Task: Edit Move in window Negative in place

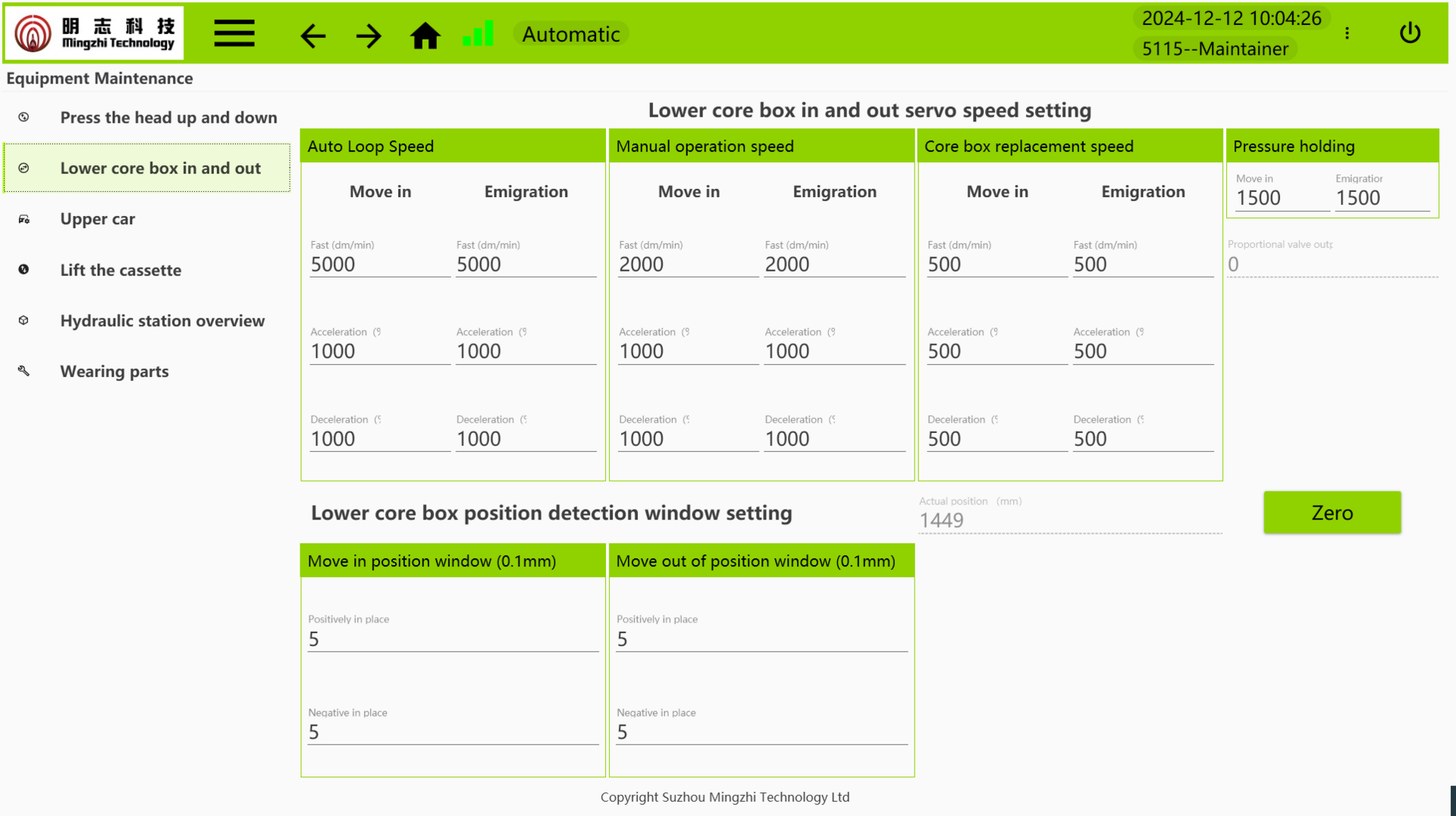Action: click(453, 733)
